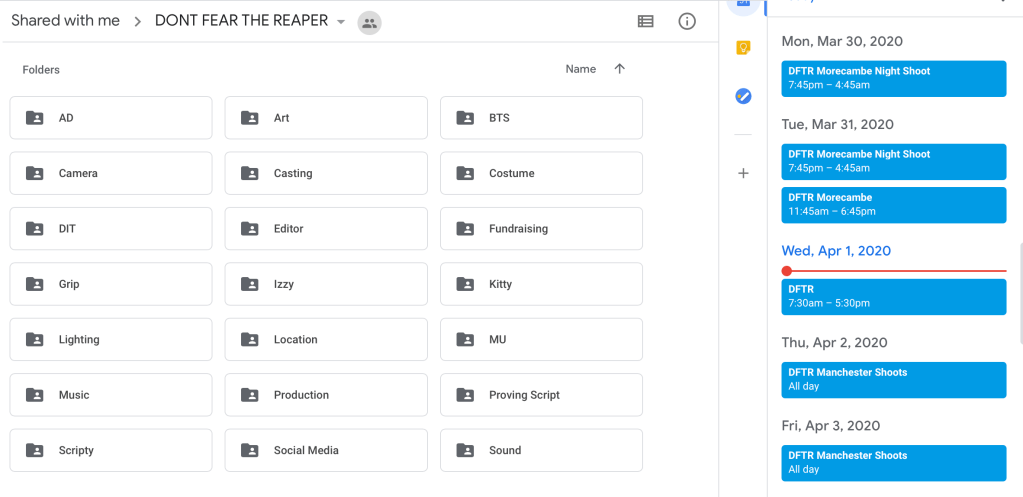This screenshot has width=1023, height=497.
Task: Open the Fundraising folder
Action: [541, 229]
